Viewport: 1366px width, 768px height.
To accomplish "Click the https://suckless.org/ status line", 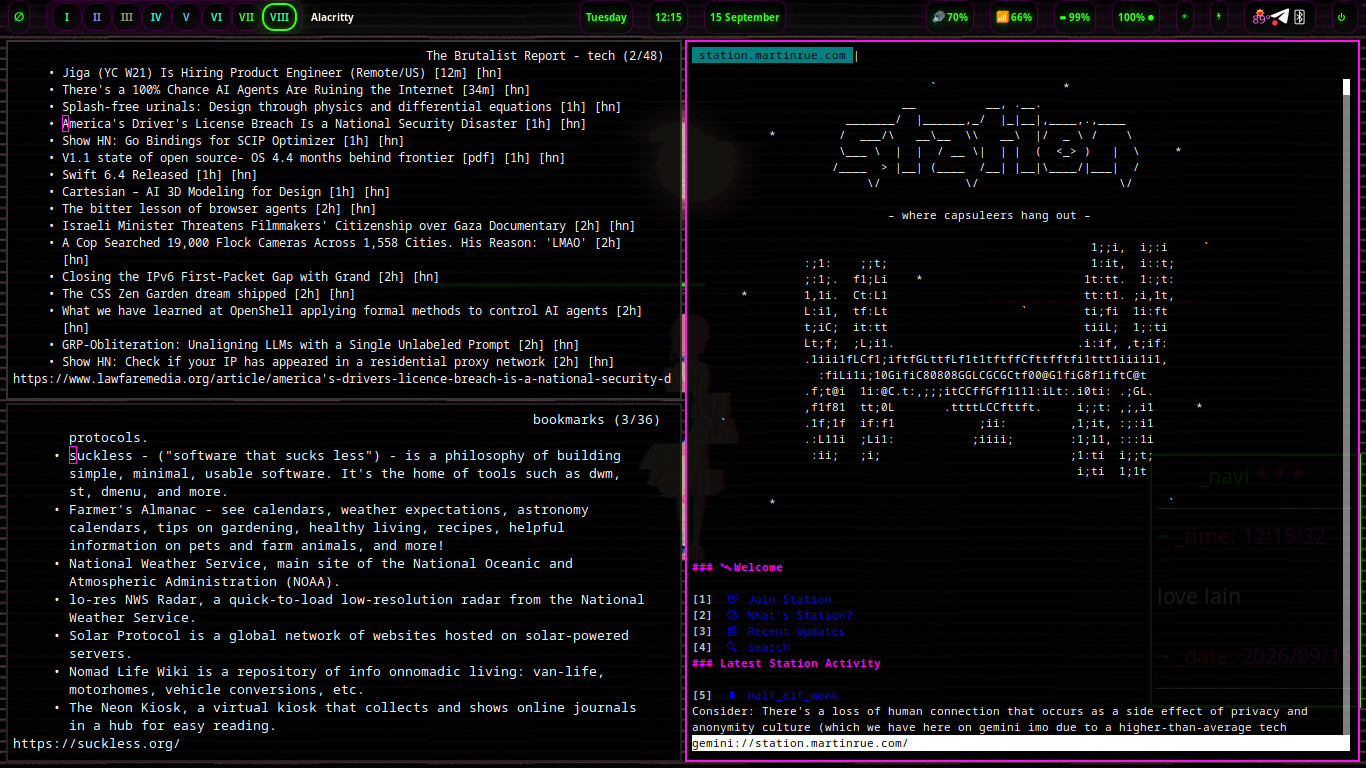I will 97,744.
